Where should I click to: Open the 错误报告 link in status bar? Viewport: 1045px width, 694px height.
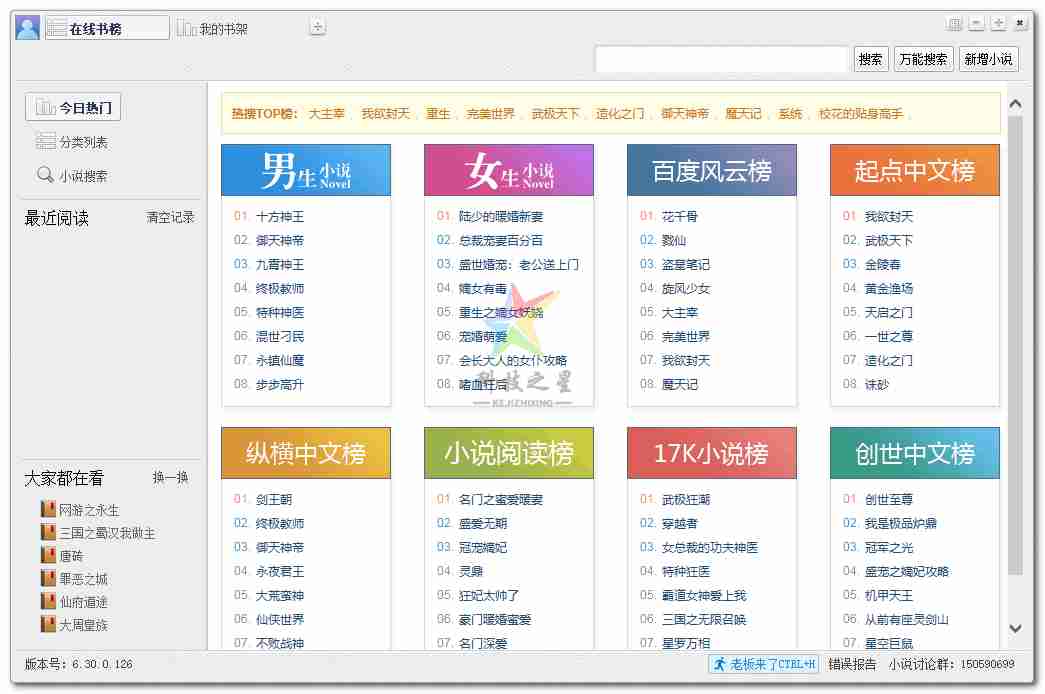tap(852, 664)
